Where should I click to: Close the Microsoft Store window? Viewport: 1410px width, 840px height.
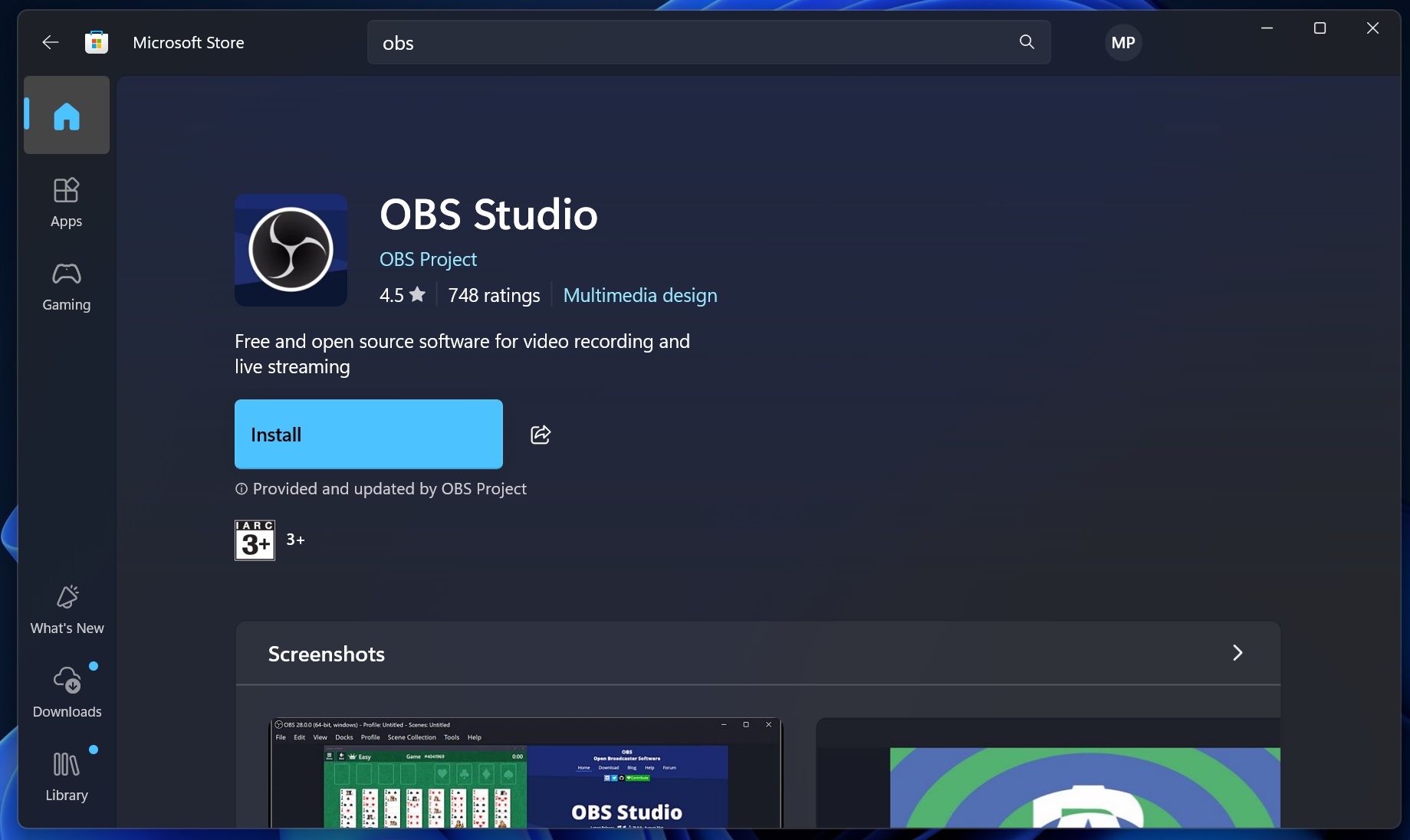click(1372, 28)
